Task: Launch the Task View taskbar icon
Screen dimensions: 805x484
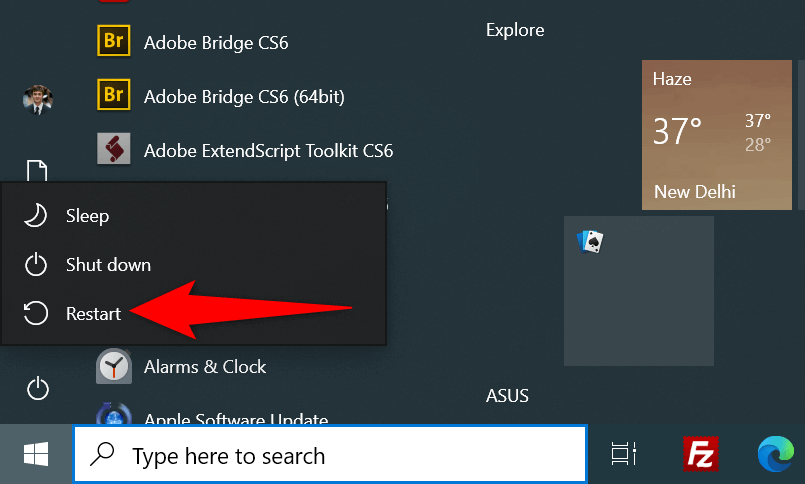Action: pos(625,456)
